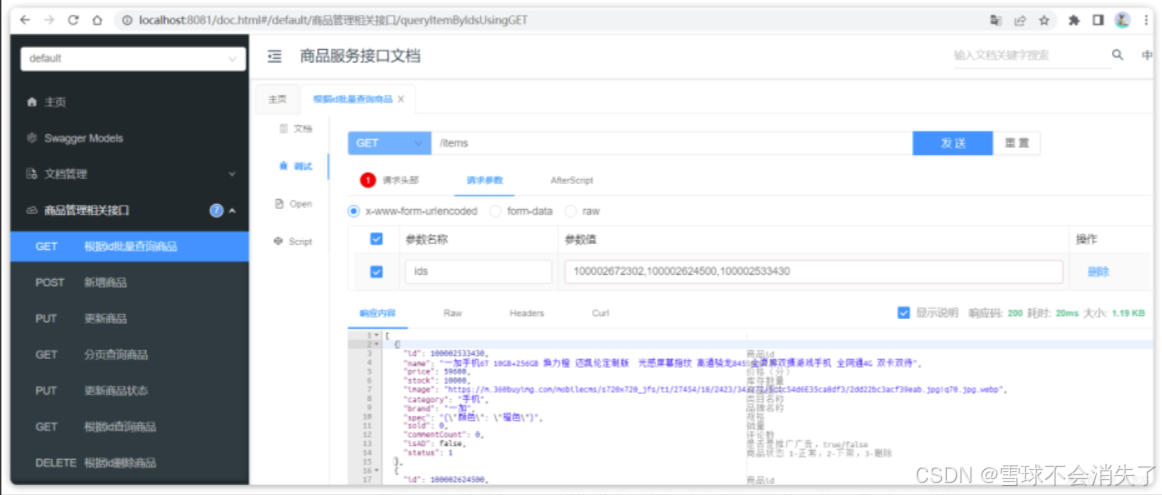This screenshot has width=1162, height=495.
Task: Switch to the AfterScript tab
Action: (x=571, y=180)
